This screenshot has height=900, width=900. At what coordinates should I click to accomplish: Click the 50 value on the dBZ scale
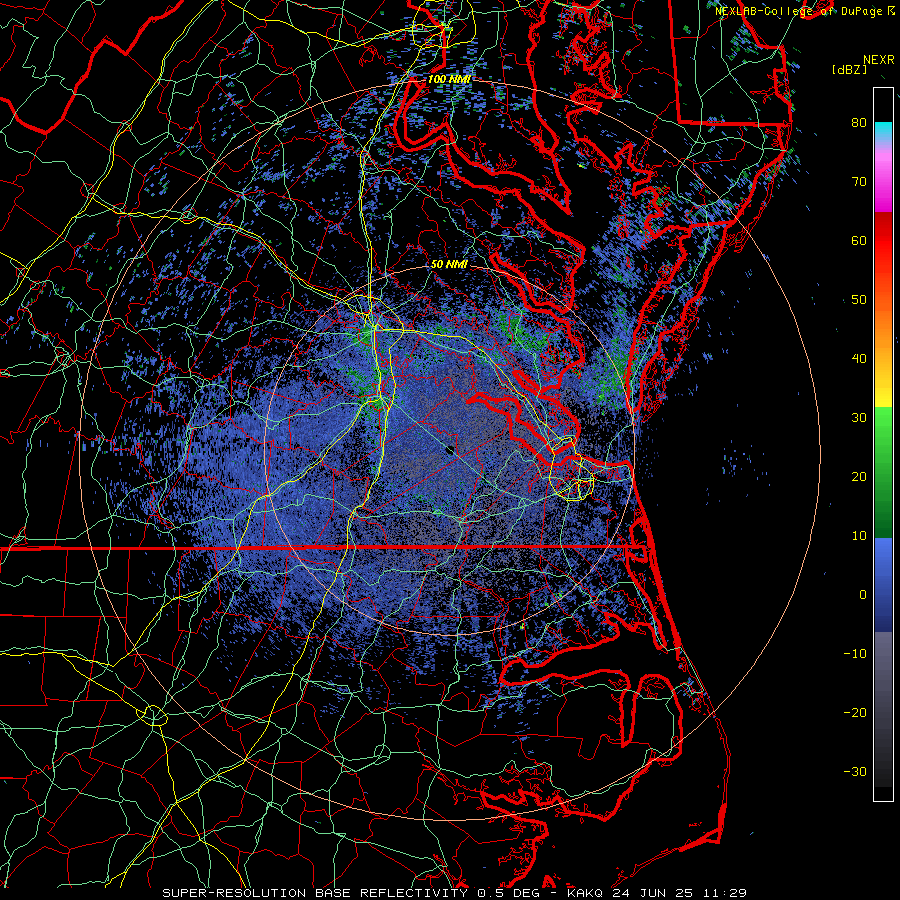[x=859, y=300]
